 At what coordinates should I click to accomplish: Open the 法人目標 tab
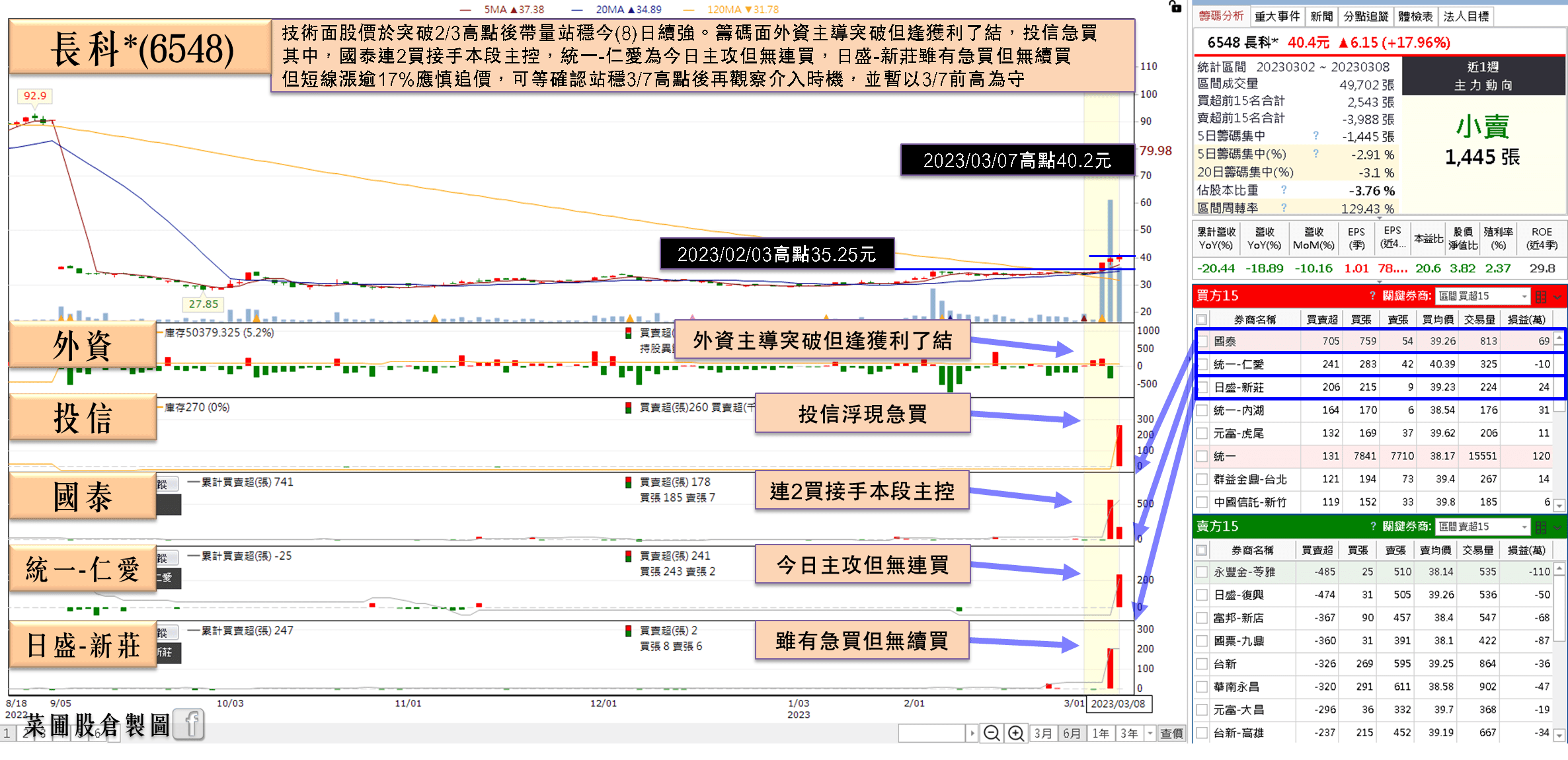1466,16
